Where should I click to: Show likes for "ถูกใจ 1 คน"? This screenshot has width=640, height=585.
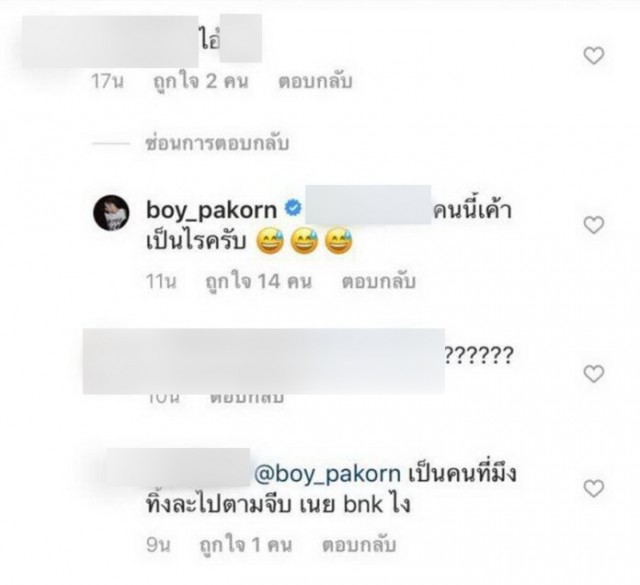[x=246, y=545]
